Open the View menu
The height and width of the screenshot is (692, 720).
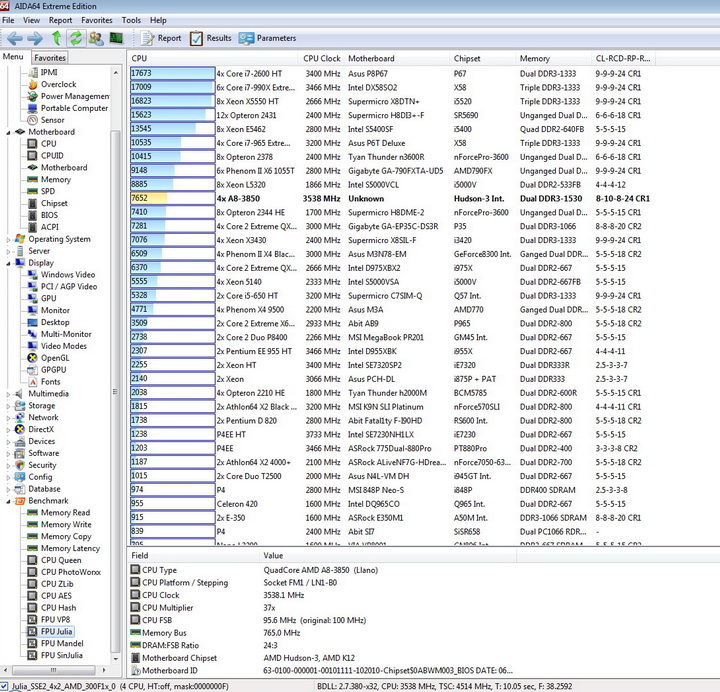[31, 20]
